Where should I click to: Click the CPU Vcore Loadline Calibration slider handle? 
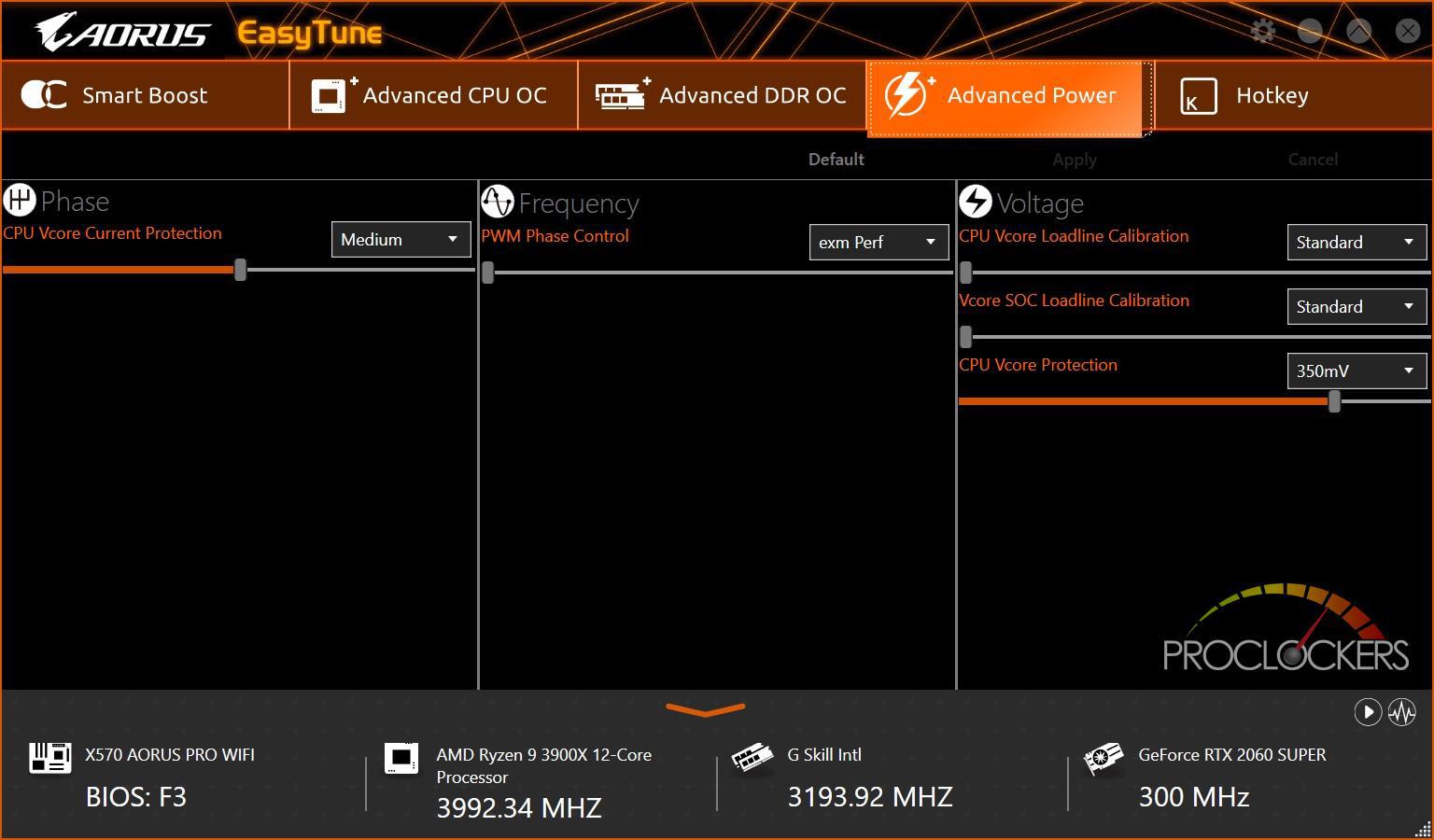(x=966, y=273)
